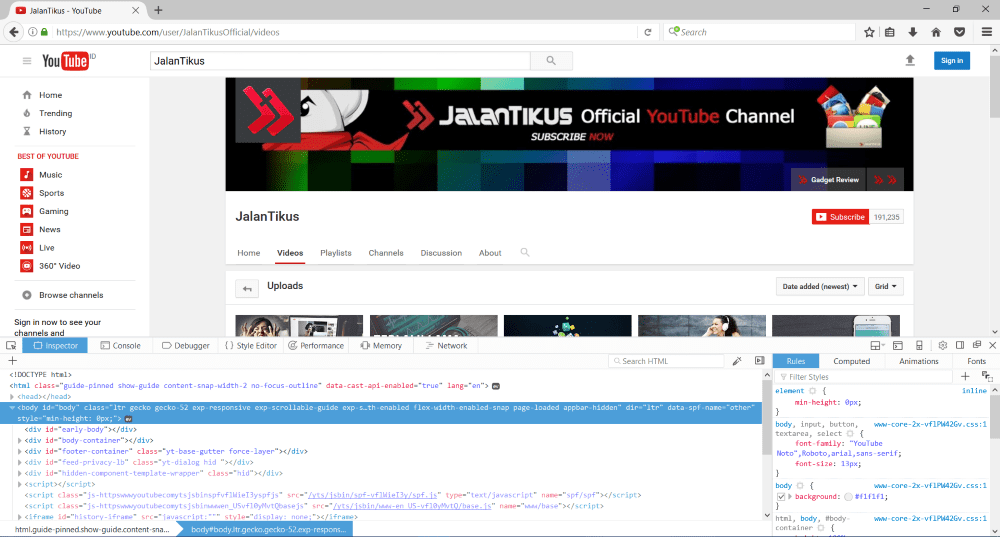
Task: Go back with the browser back arrow
Action: click(x=14, y=32)
